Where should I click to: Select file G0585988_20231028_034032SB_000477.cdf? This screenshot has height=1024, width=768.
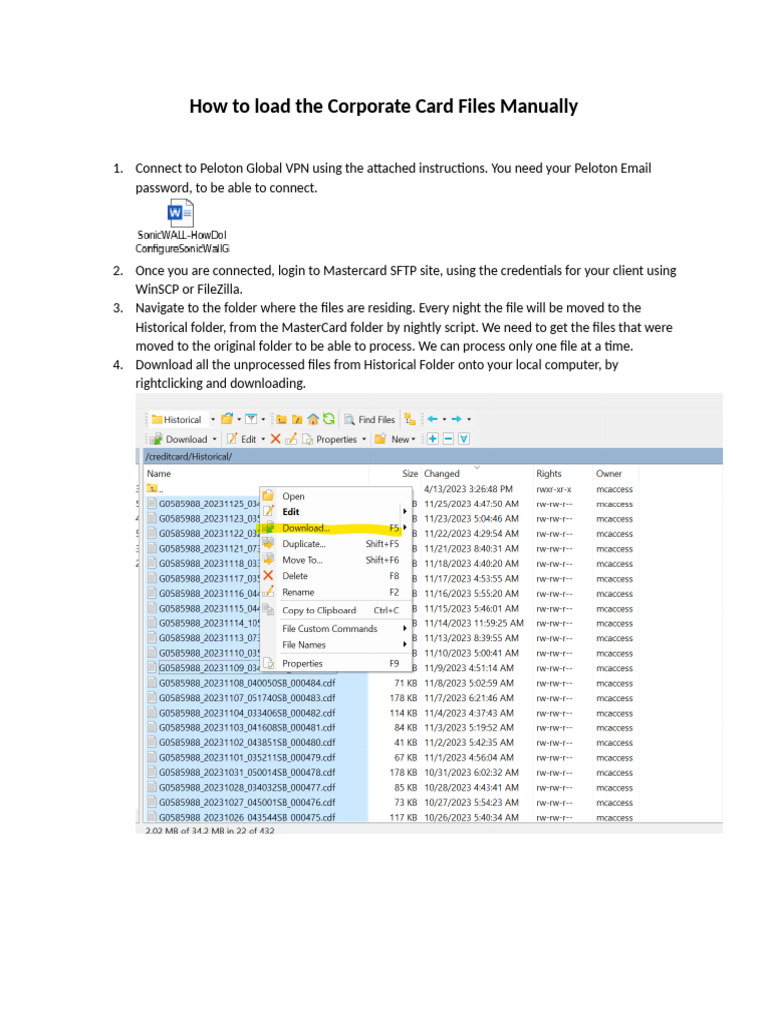247,788
